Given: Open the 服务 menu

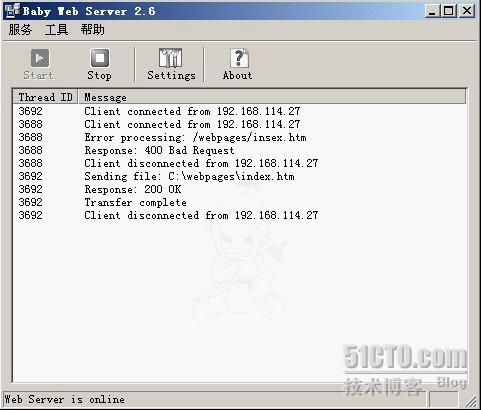Looking at the screenshot, I should tap(20, 30).
